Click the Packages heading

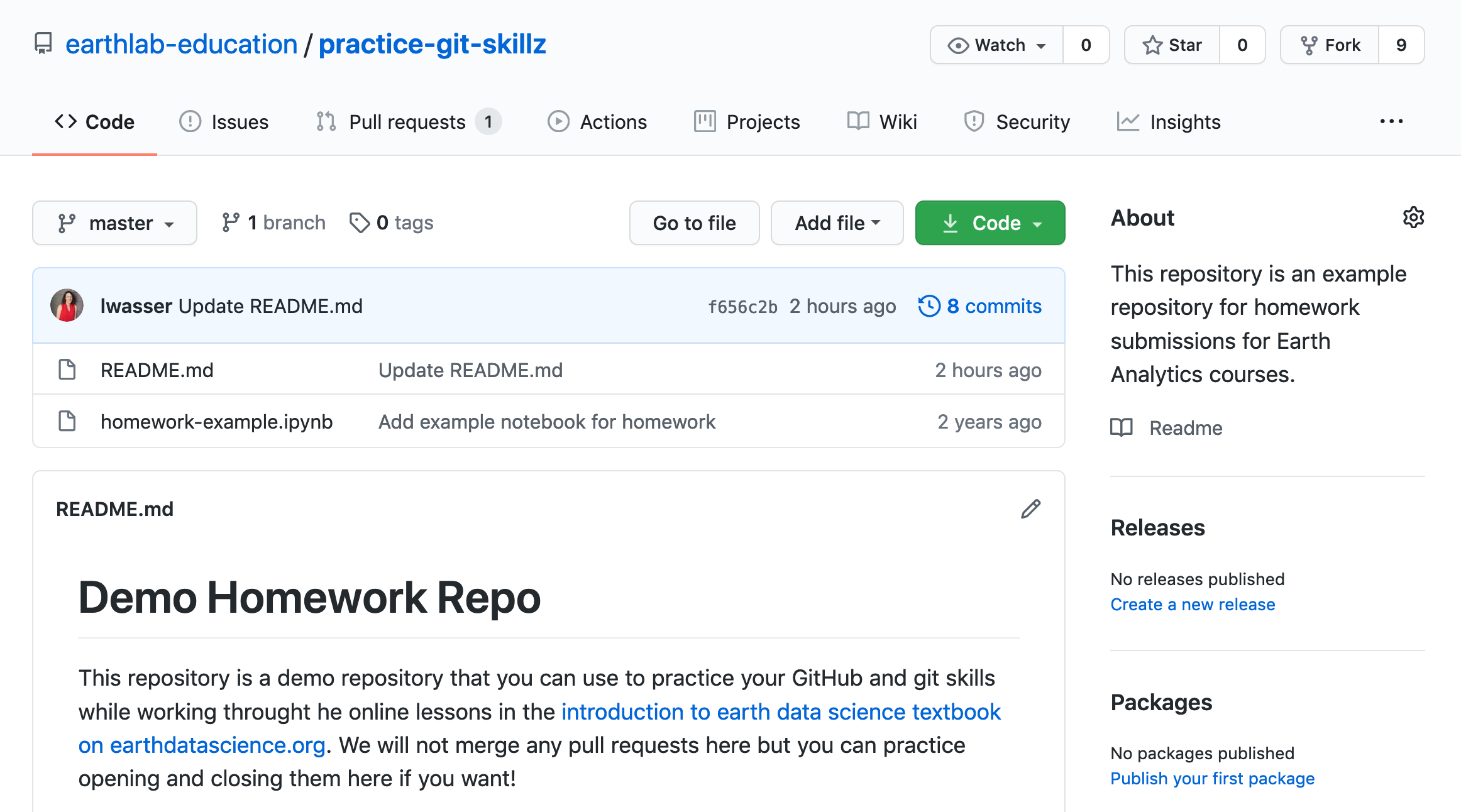pyautogui.click(x=1161, y=702)
